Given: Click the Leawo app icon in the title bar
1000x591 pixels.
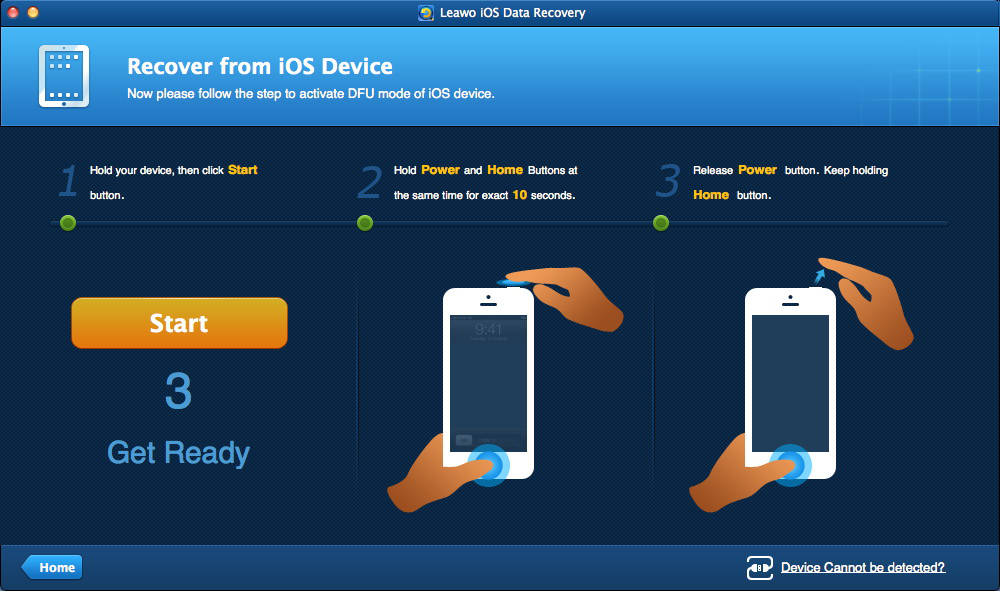Looking at the screenshot, I should (x=425, y=13).
